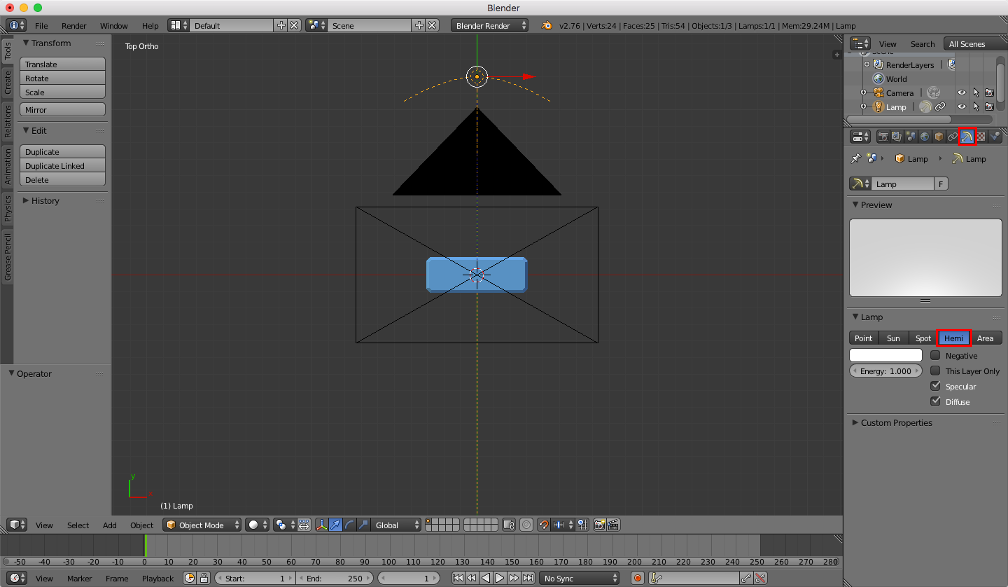Toggle visibility eye for Camera in outliner

(x=962, y=93)
